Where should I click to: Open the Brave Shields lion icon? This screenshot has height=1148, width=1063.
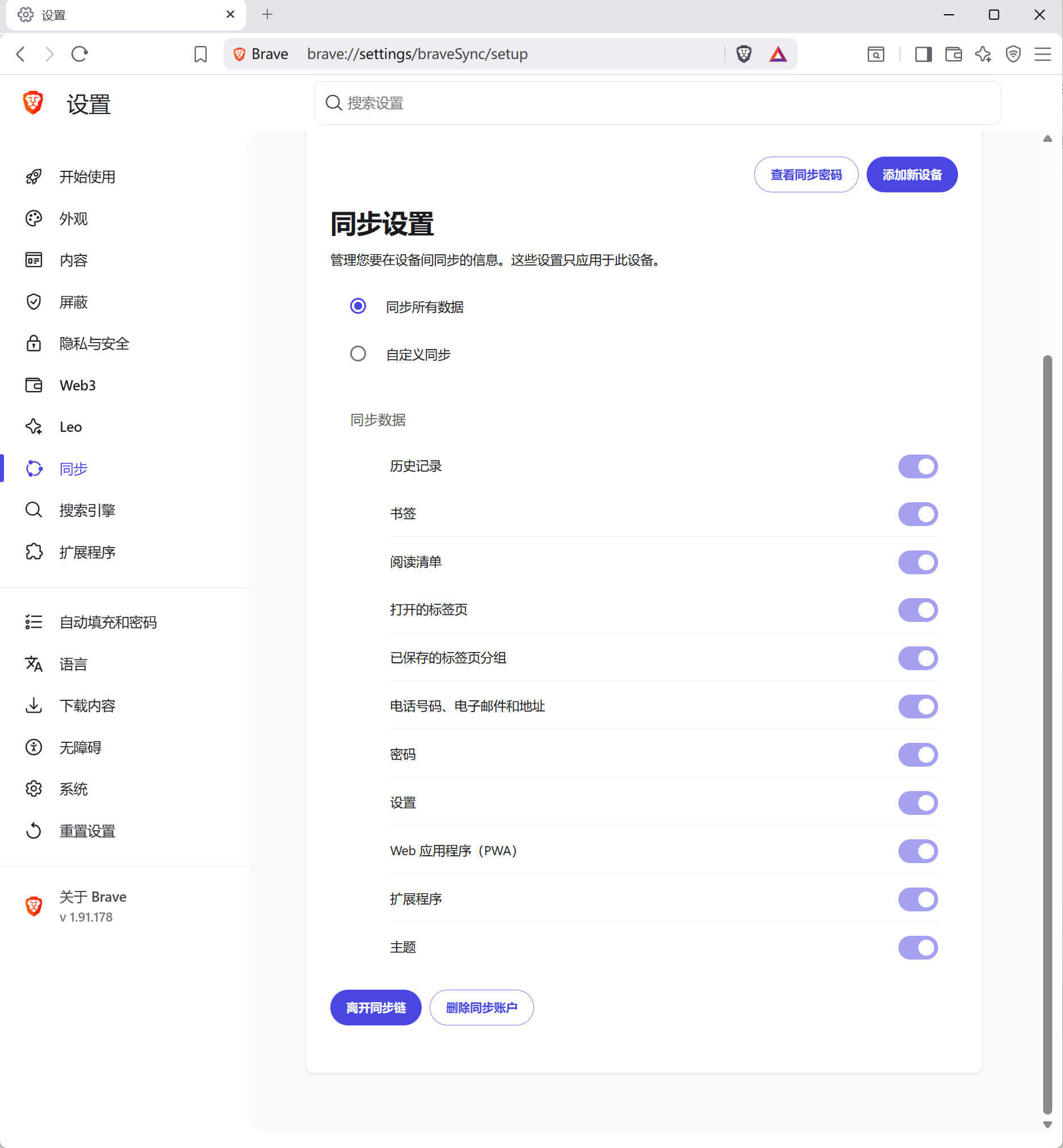point(743,54)
